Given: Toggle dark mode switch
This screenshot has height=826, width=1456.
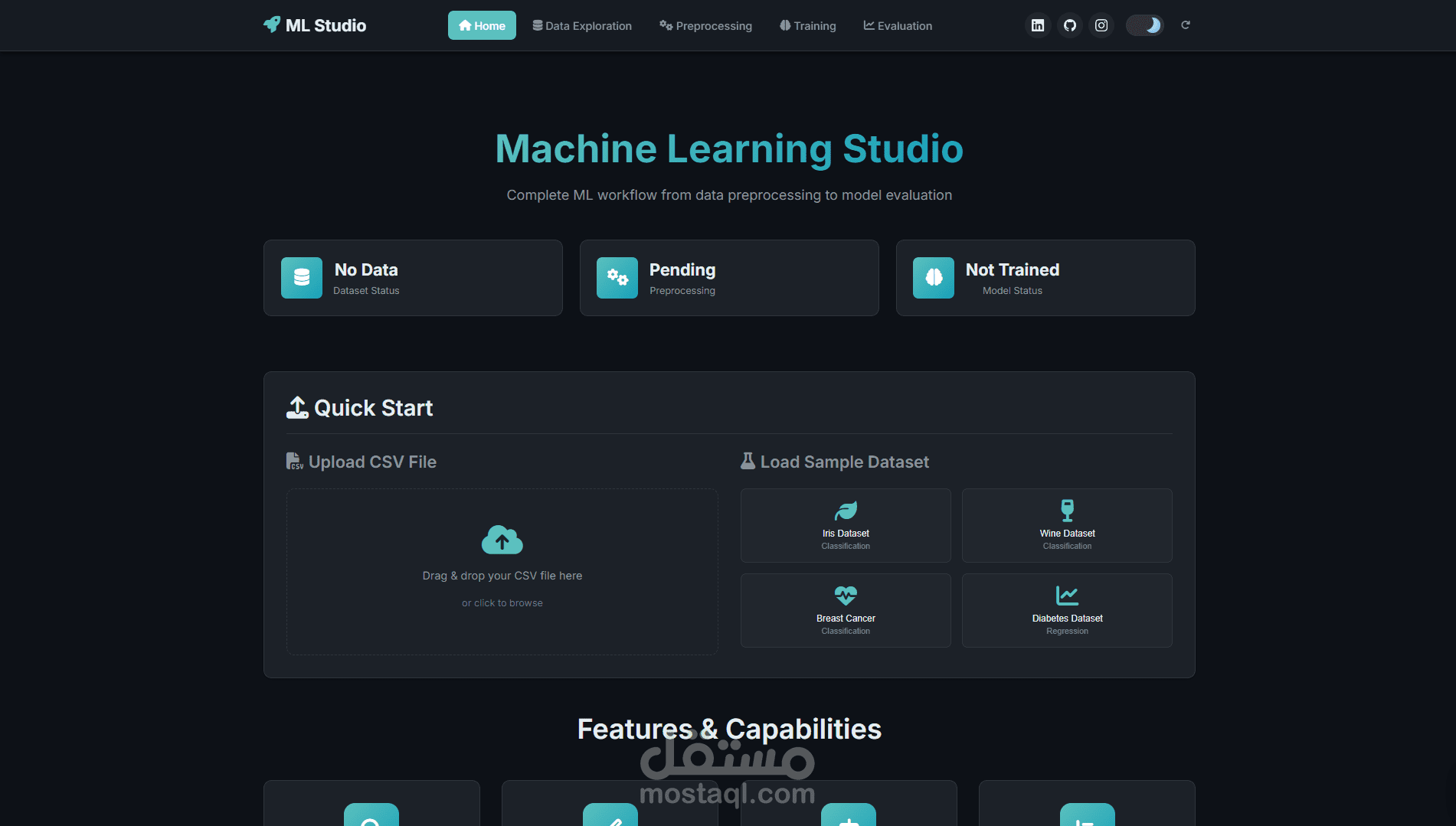Looking at the screenshot, I should (x=1144, y=24).
